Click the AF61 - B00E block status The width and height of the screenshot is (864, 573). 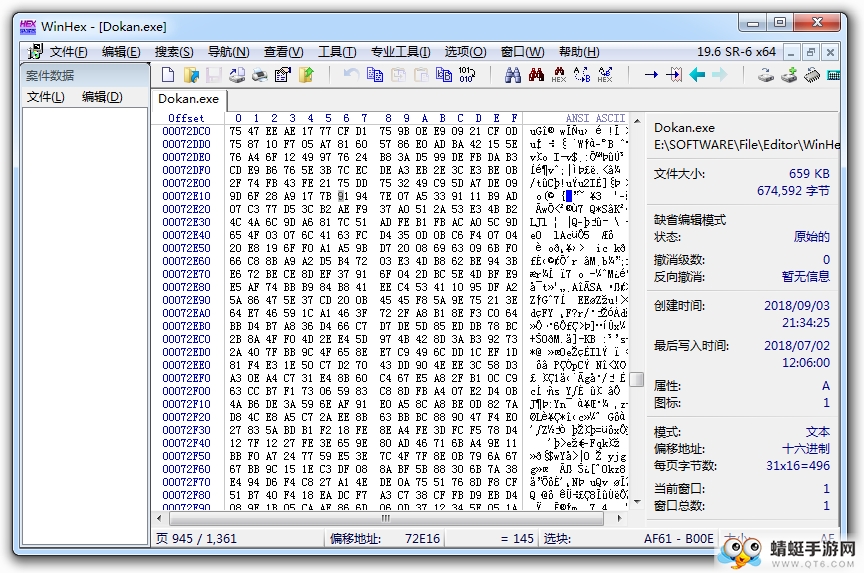click(x=678, y=538)
